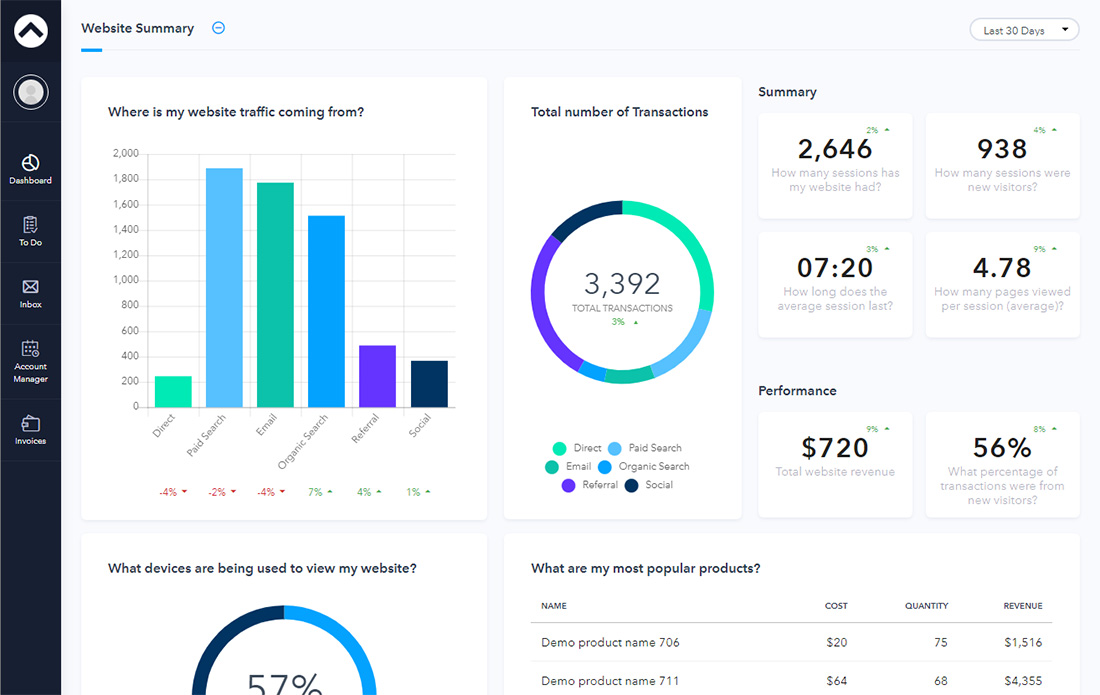The width and height of the screenshot is (1100, 695).
Task: Click the $64 cost cell
Action: [x=836, y=681]
